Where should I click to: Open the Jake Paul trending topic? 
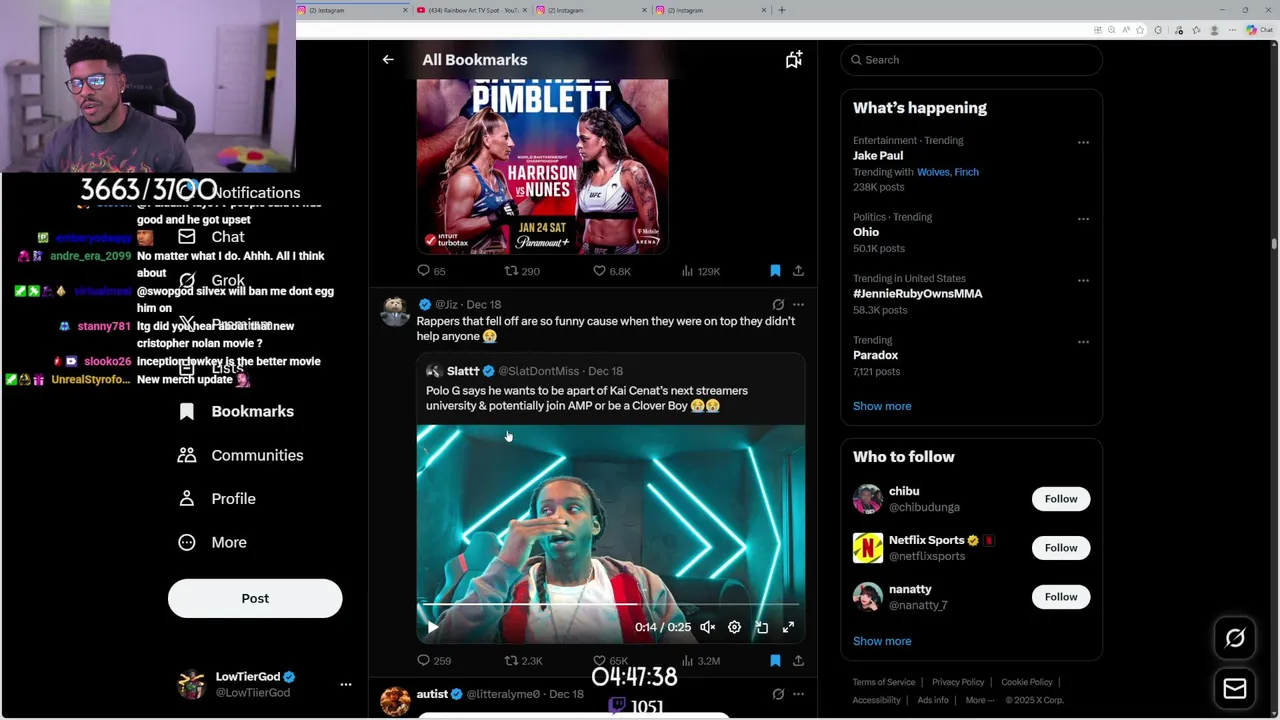tap(878, 156)
